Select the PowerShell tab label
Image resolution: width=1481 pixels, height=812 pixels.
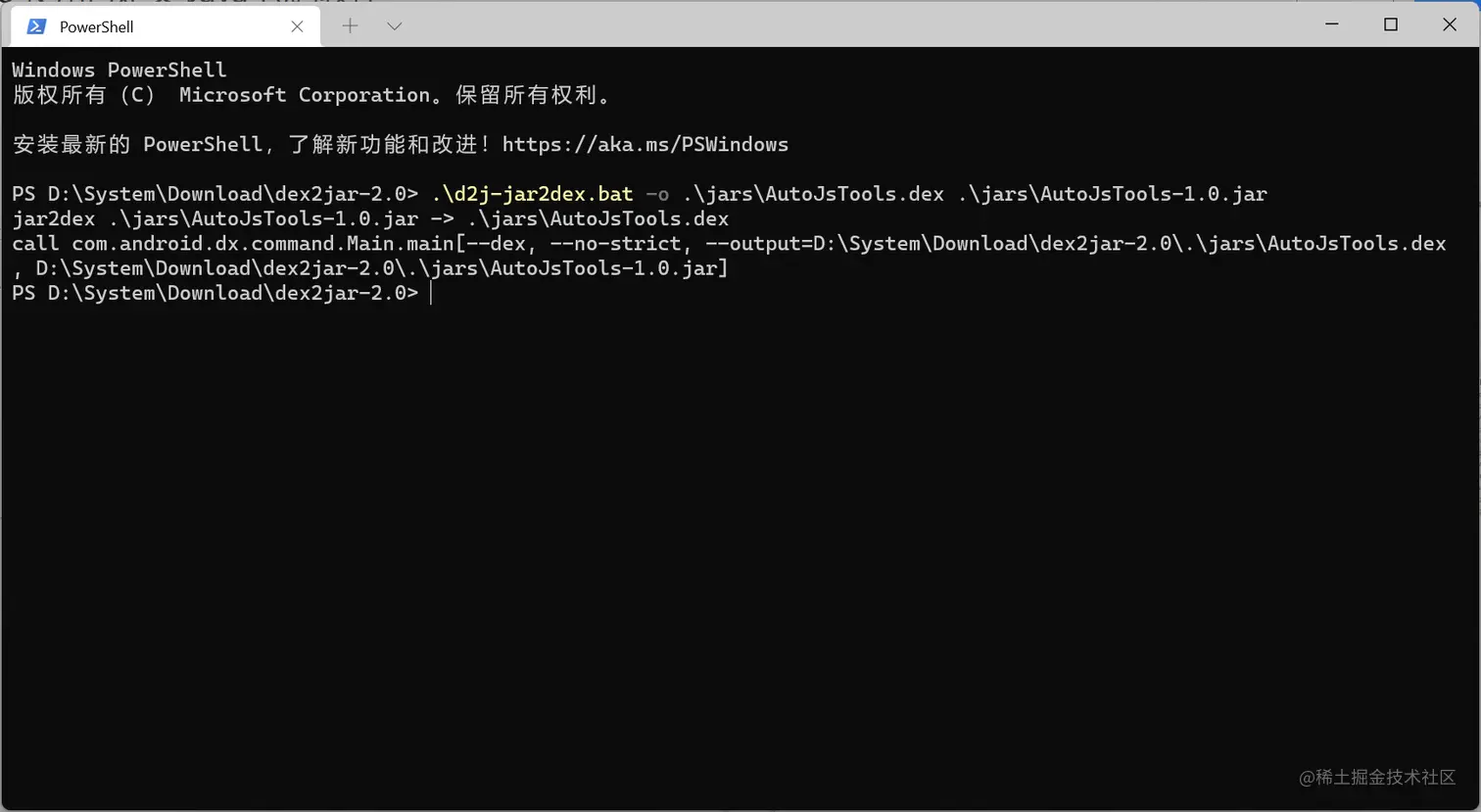tap(96, 26)
